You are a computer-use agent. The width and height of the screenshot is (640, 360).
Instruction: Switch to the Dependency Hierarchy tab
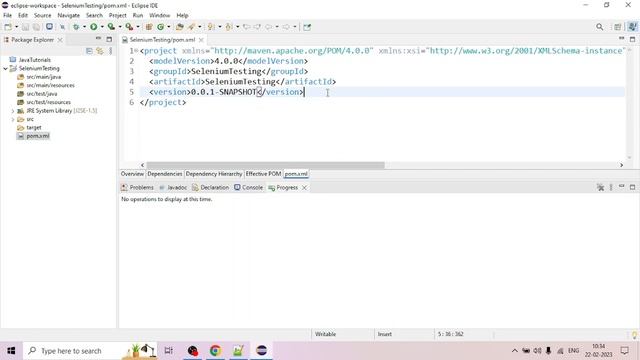coord(214,174)
